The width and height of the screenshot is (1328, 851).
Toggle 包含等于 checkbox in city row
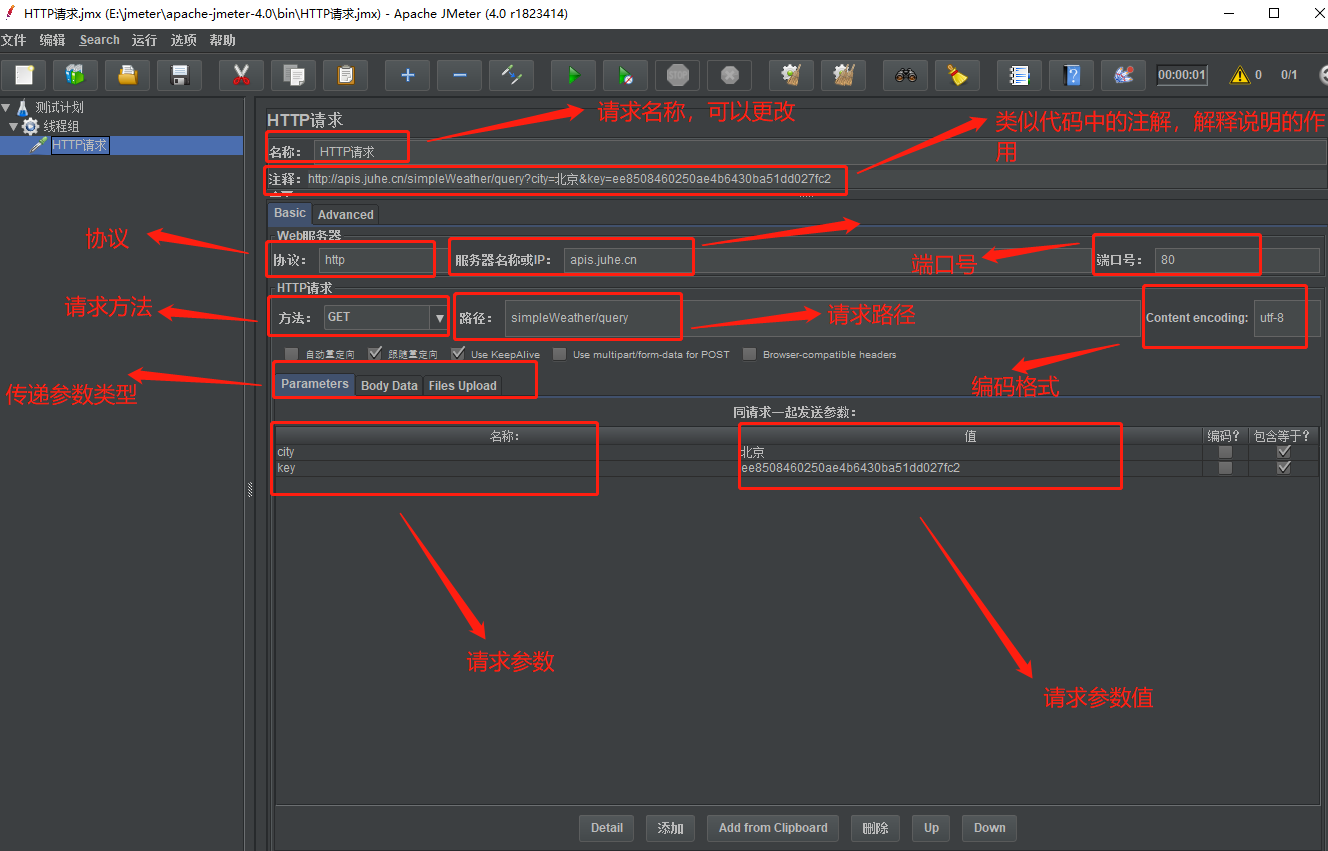1284,452
